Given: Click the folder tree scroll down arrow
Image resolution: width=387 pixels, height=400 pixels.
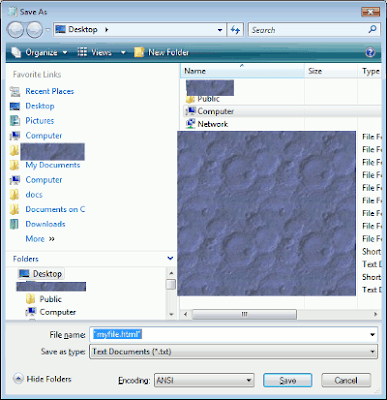Looking at the screenshot, I should tap(171, 314).
